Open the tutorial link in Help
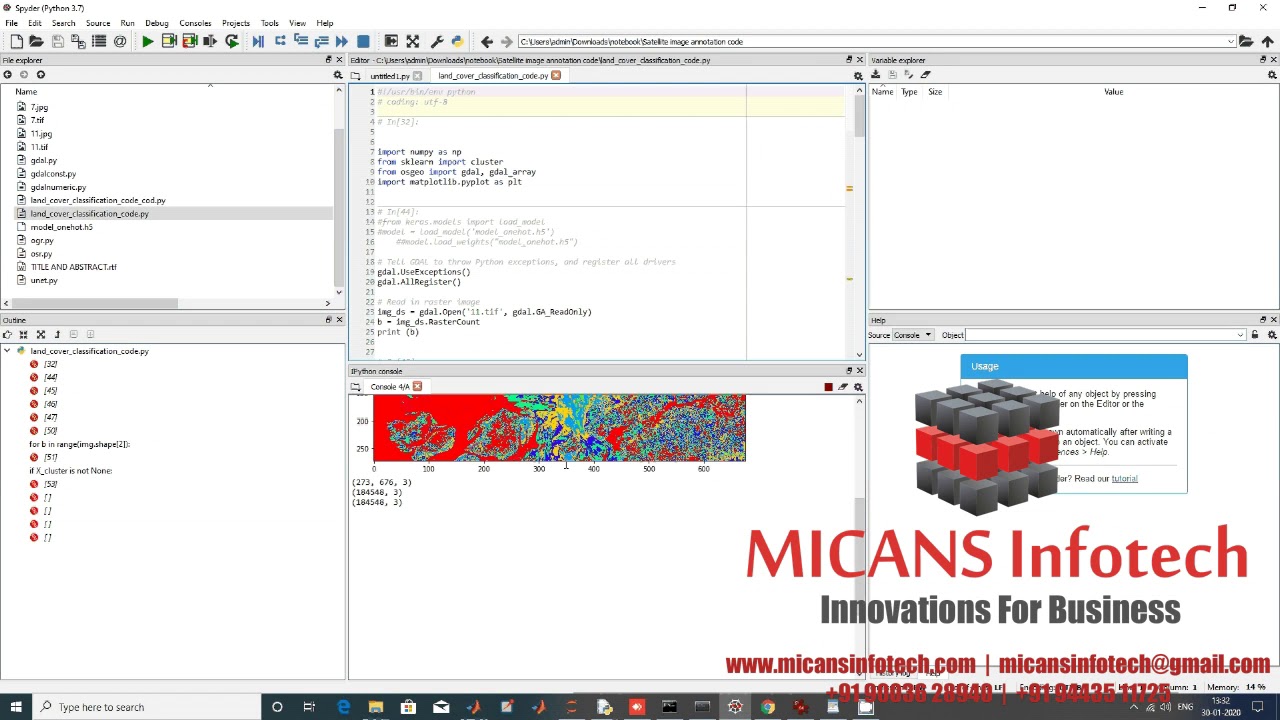This screenshot has width=1280, height=720. [x=1124, y=478]
